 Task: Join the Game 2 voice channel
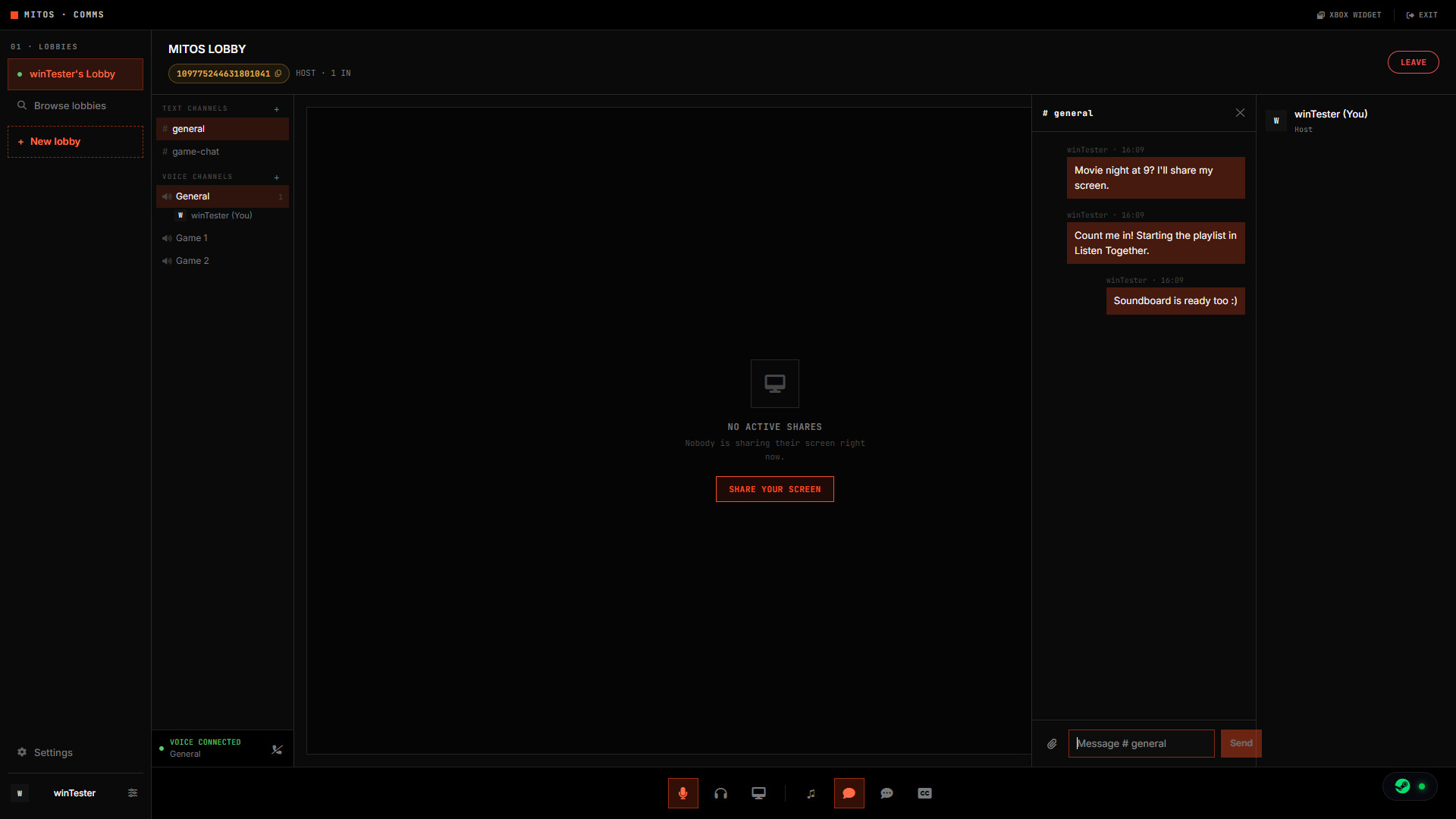tap(222, 261)
